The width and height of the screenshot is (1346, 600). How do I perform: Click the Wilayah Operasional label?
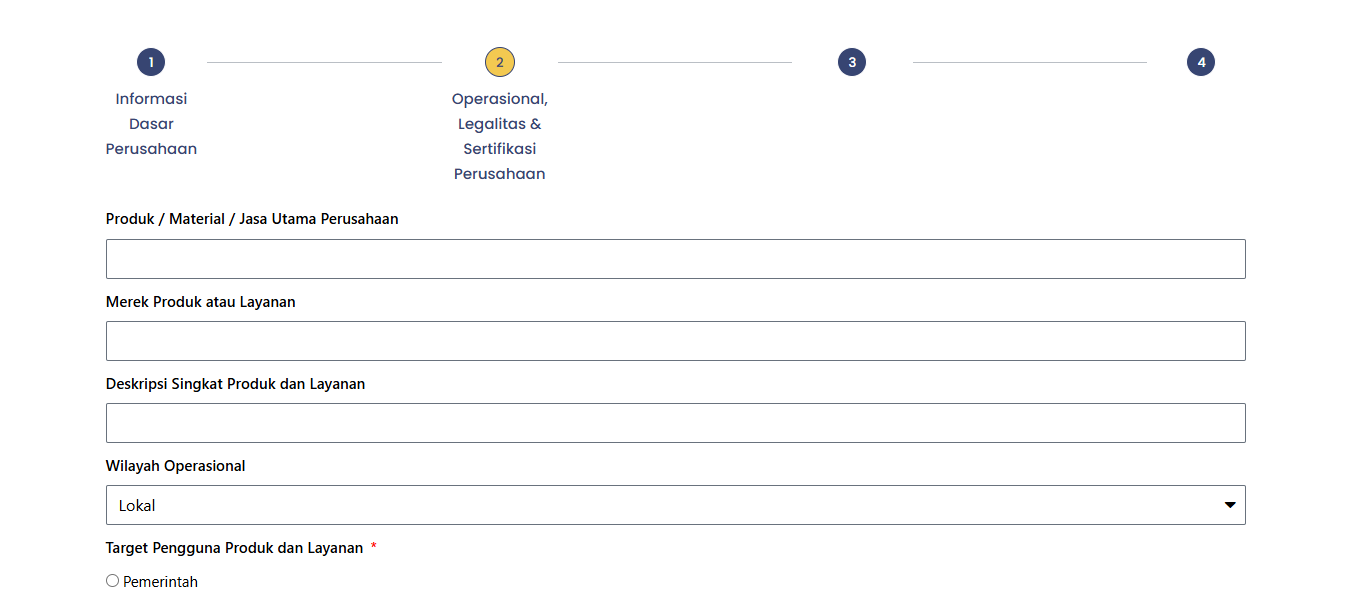(176, 465)
